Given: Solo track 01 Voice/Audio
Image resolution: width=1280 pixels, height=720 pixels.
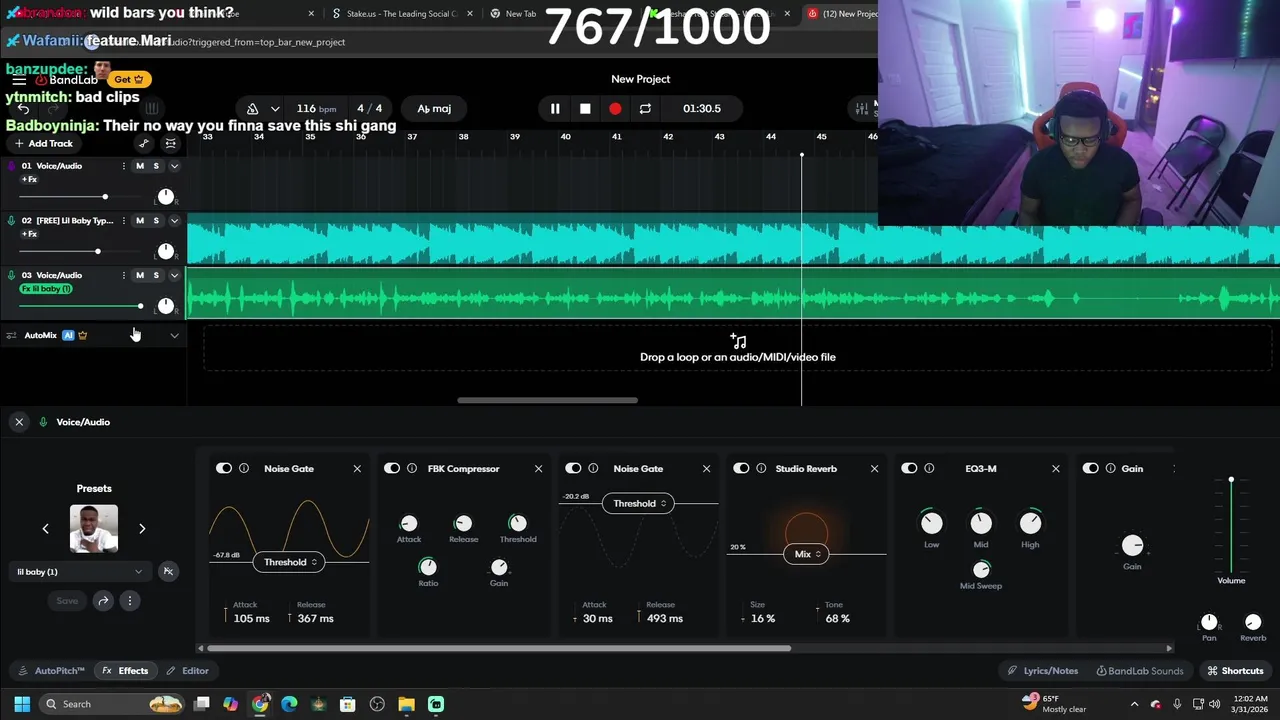Looking at the screenshot, I should coord(156,166).
